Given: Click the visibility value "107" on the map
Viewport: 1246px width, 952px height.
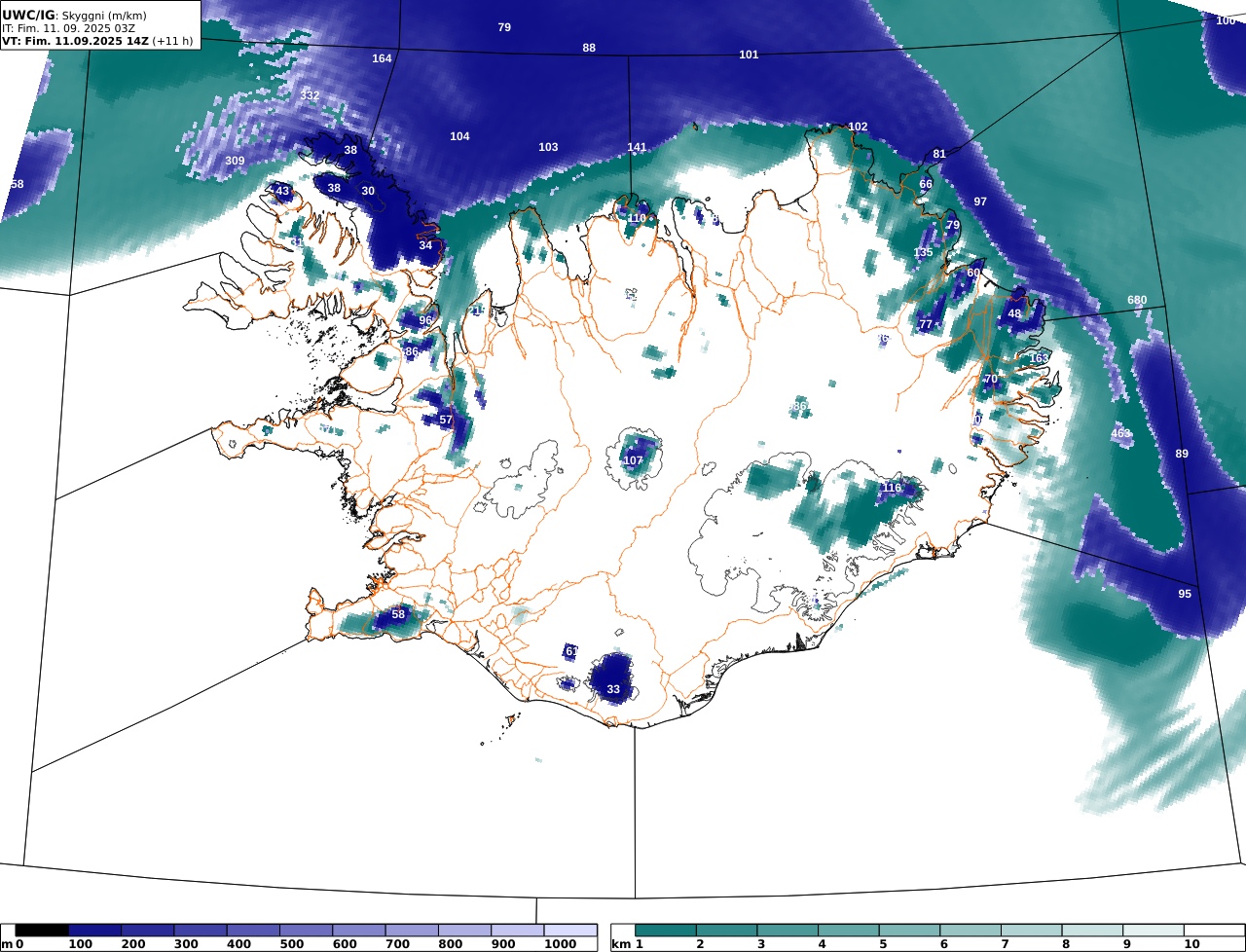Looking at the screenshot, I should click(633, 460).
